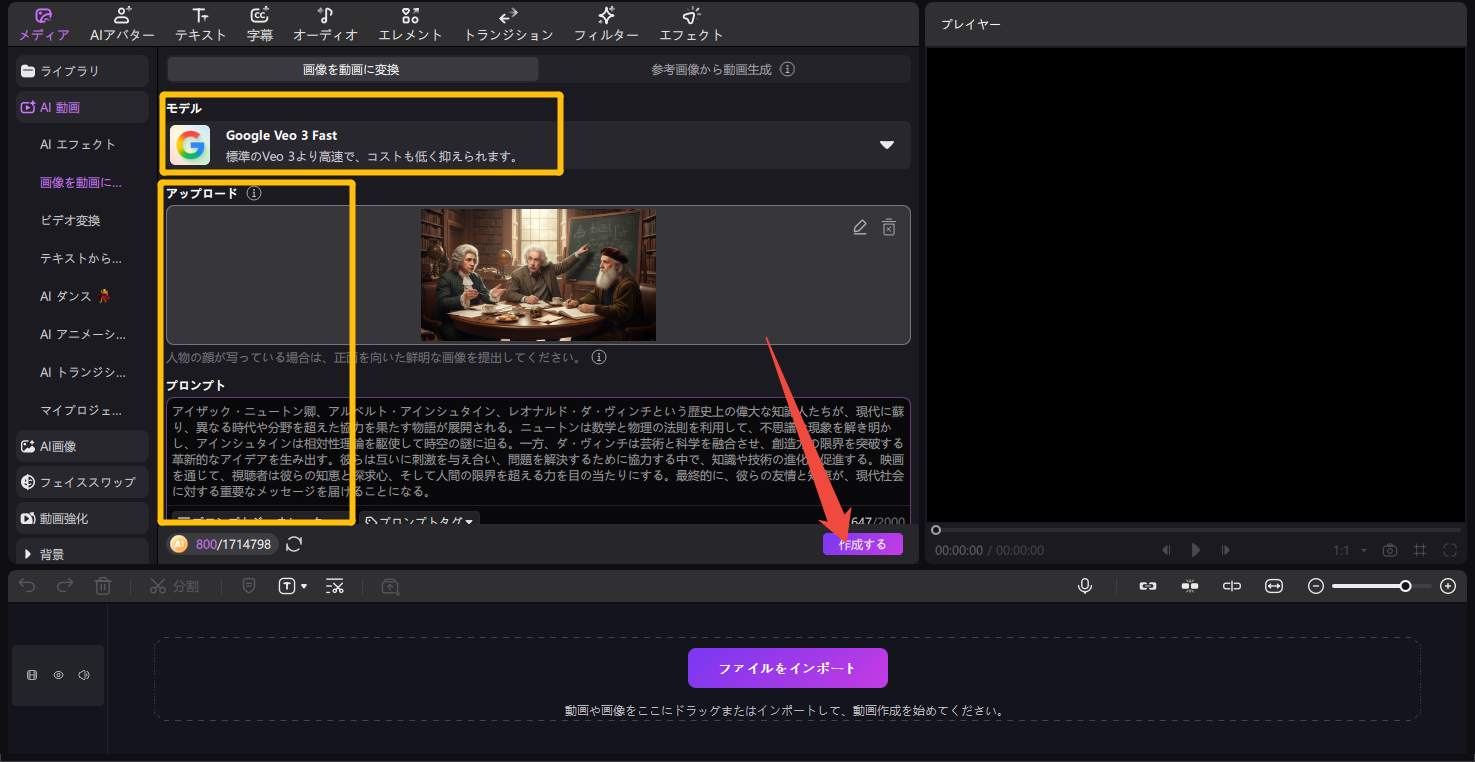The width and height of the screenshot is (1475, 762).
Task: Toggle the timeline track eye visibility icon
Action: tap(58, 675)
